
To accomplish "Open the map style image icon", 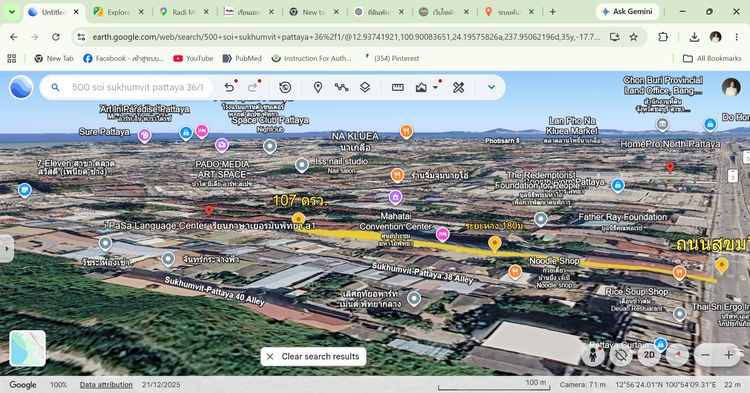I will click(421, 87).
